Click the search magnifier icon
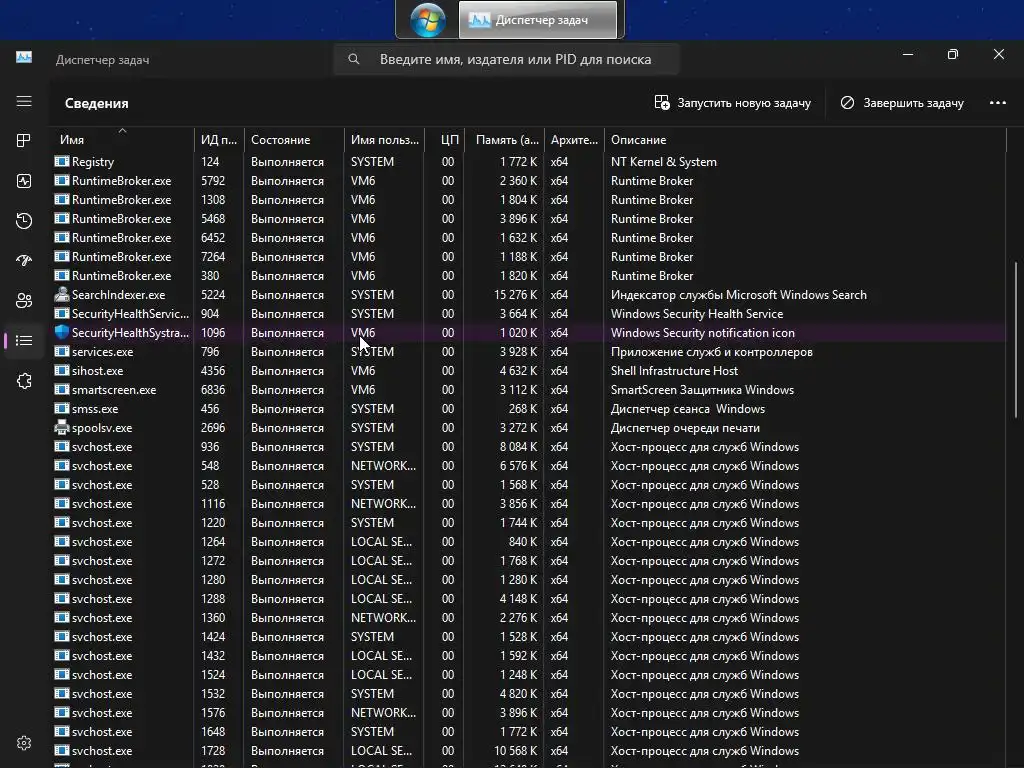Screen dimensions: 1024x768 pyautogui.click(x=353, y=59)
